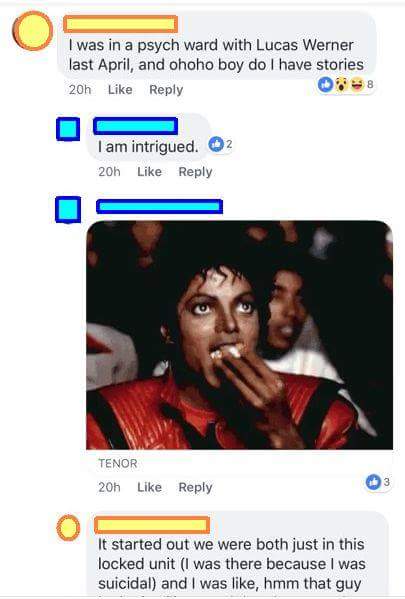Click the TENOR source label under GIF
405x599 pixels.
(x=118, y=463)
